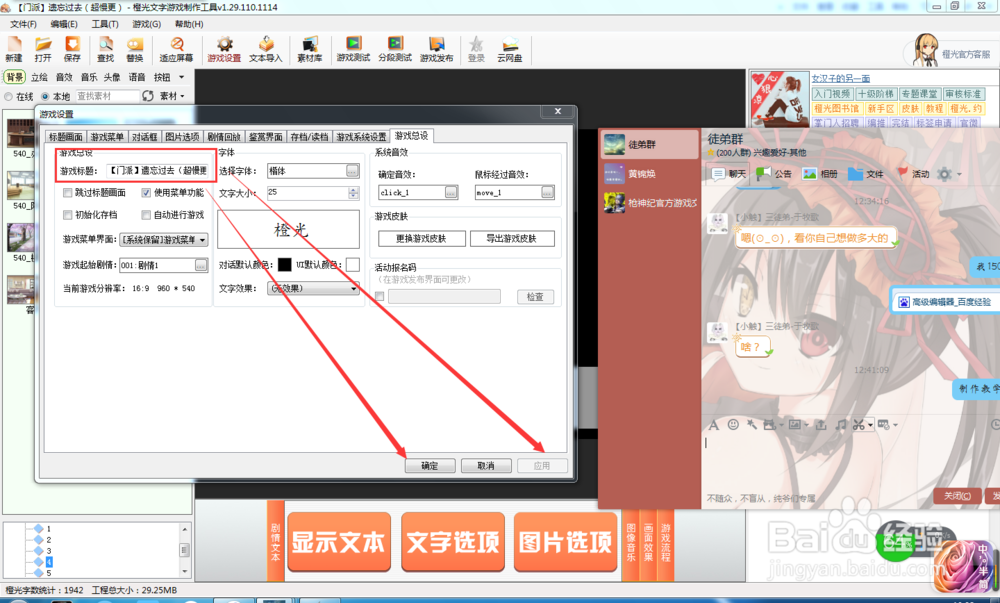Image resolution: width=1000 pixels, height=603 pixels.
Task: Click the 适应屏幕 fit screen icon
Action: point(174,48)
